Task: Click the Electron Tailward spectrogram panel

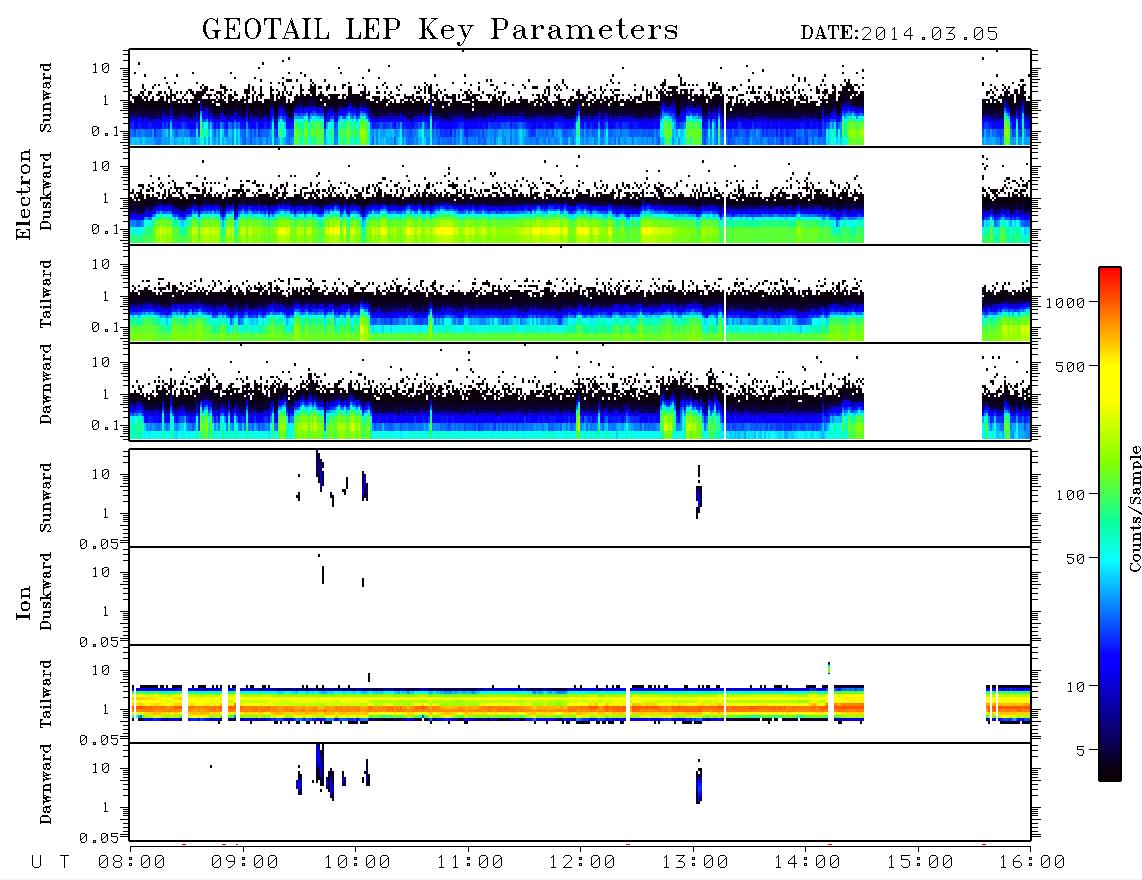Action: pos(580,294)
